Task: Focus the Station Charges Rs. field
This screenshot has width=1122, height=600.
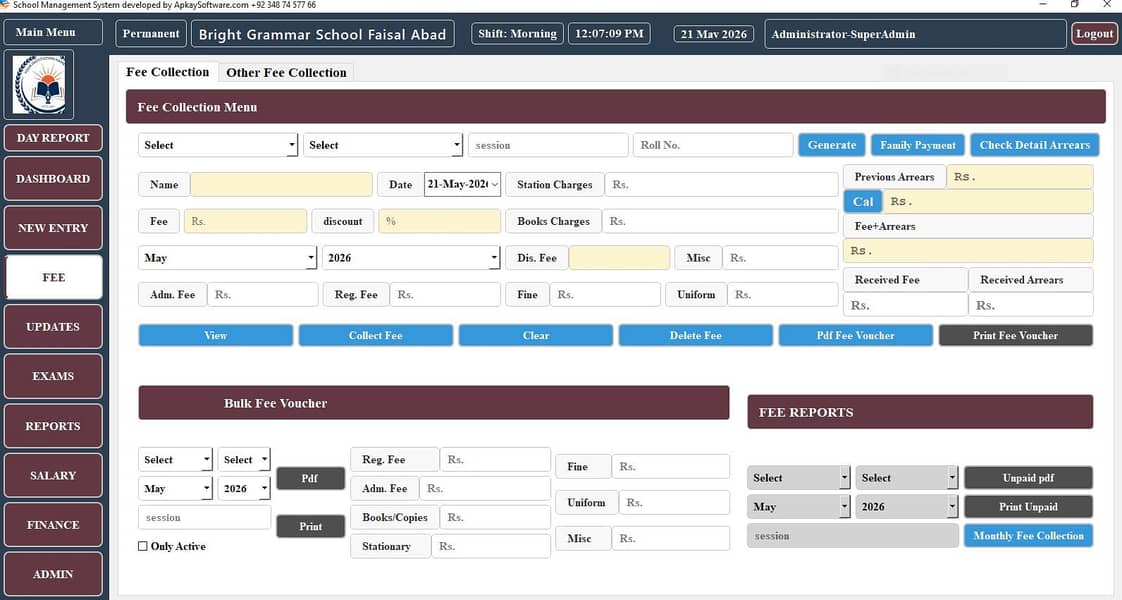Action: tap(721, 185)
